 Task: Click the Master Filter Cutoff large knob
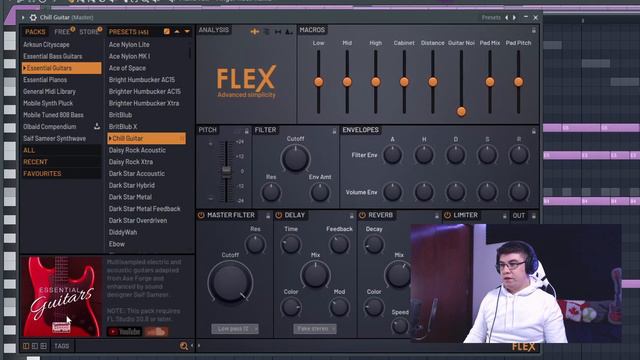(x=230, y=282)
